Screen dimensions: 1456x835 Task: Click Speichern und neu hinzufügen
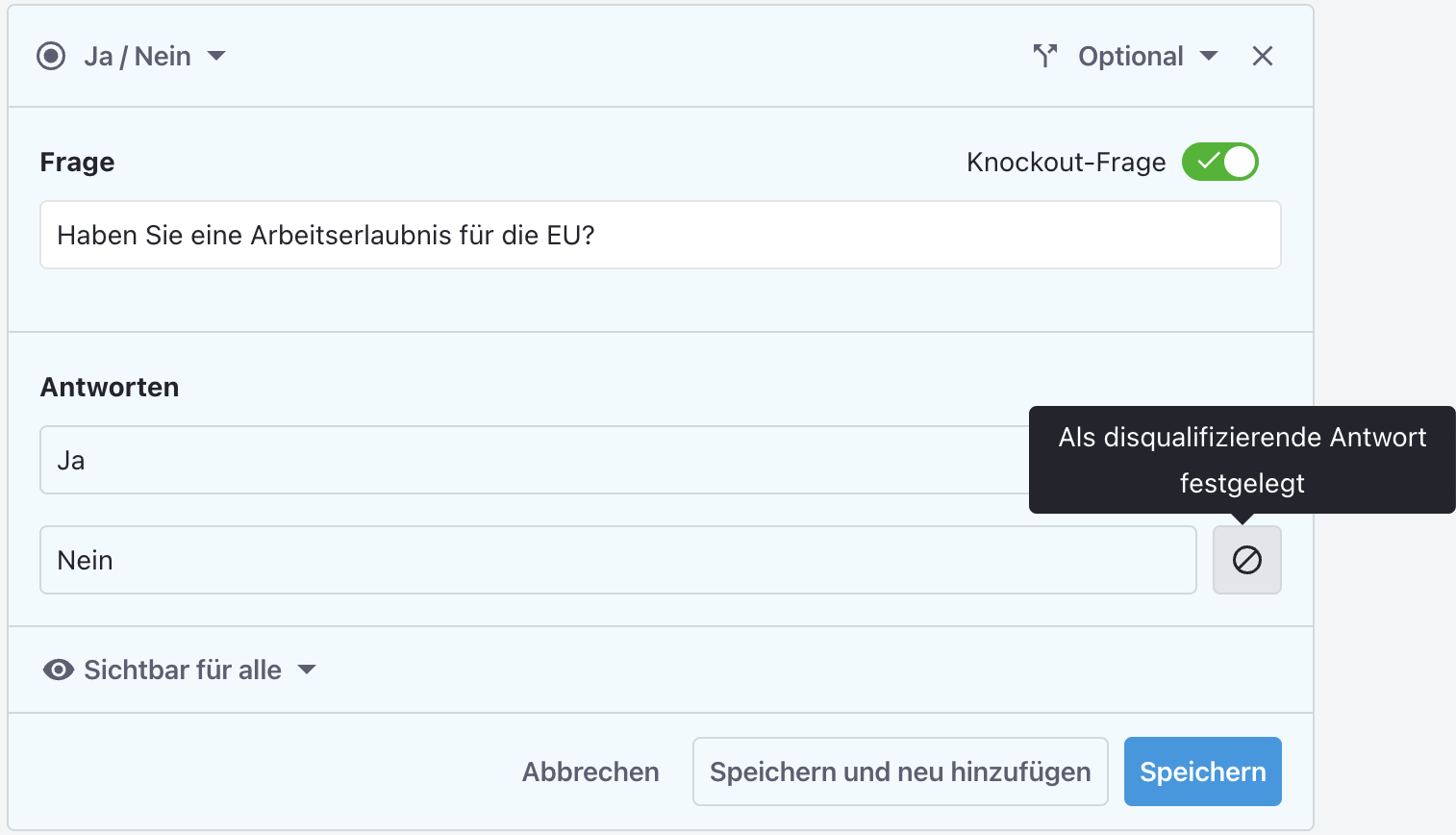click(899, 771)
